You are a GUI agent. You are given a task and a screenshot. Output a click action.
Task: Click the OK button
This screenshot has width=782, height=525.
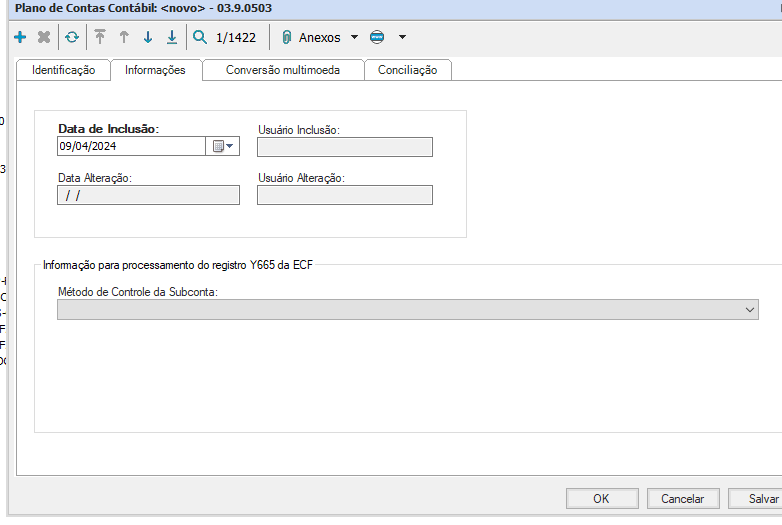pyautogui.click(x=601, y=498)
